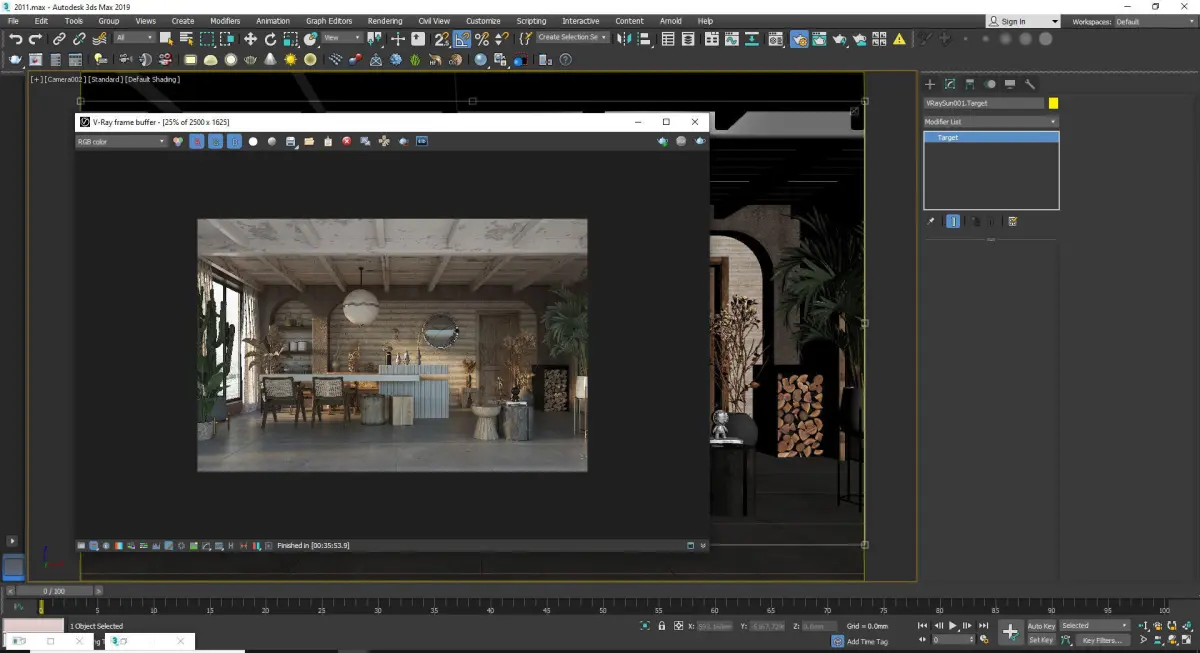Select the Move transform tool
Viewport: 1200px width, 653px height.
click(x=250, y=39)
